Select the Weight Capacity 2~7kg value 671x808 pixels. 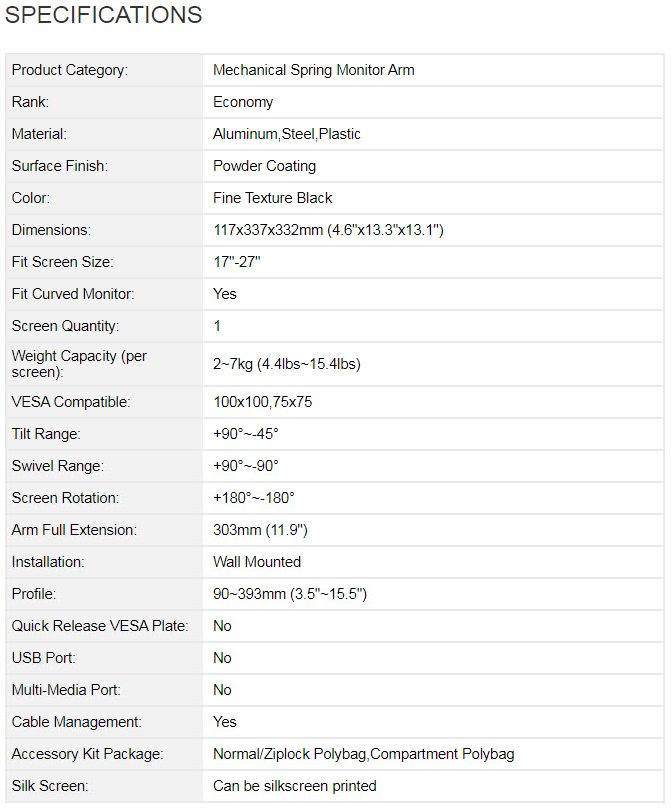(286, 364)
